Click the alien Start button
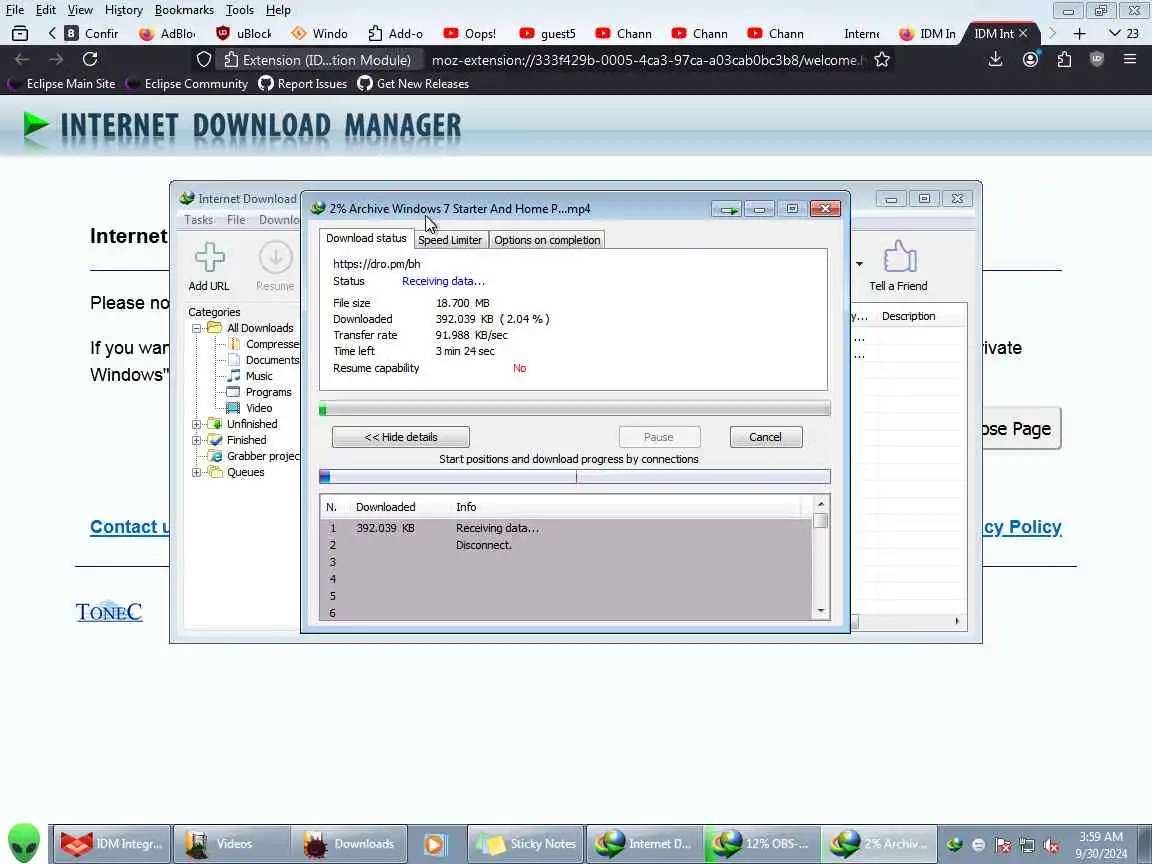 (x=24, y=843)
